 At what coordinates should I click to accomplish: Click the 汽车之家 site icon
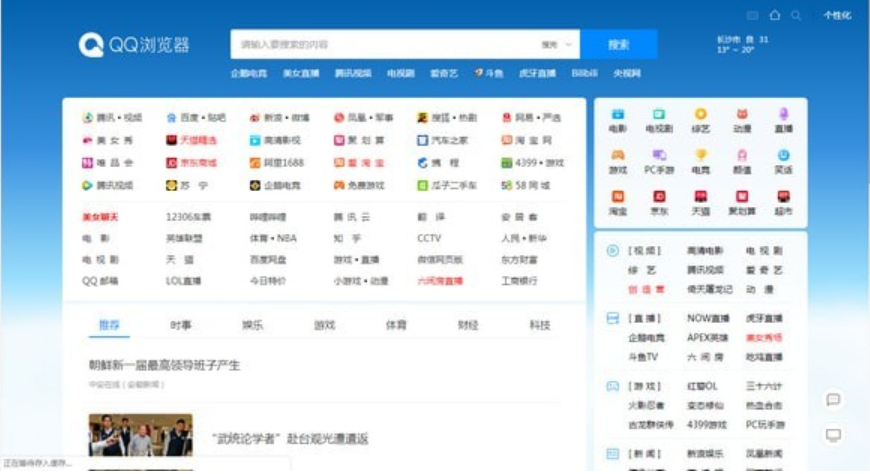pos(422,140)
